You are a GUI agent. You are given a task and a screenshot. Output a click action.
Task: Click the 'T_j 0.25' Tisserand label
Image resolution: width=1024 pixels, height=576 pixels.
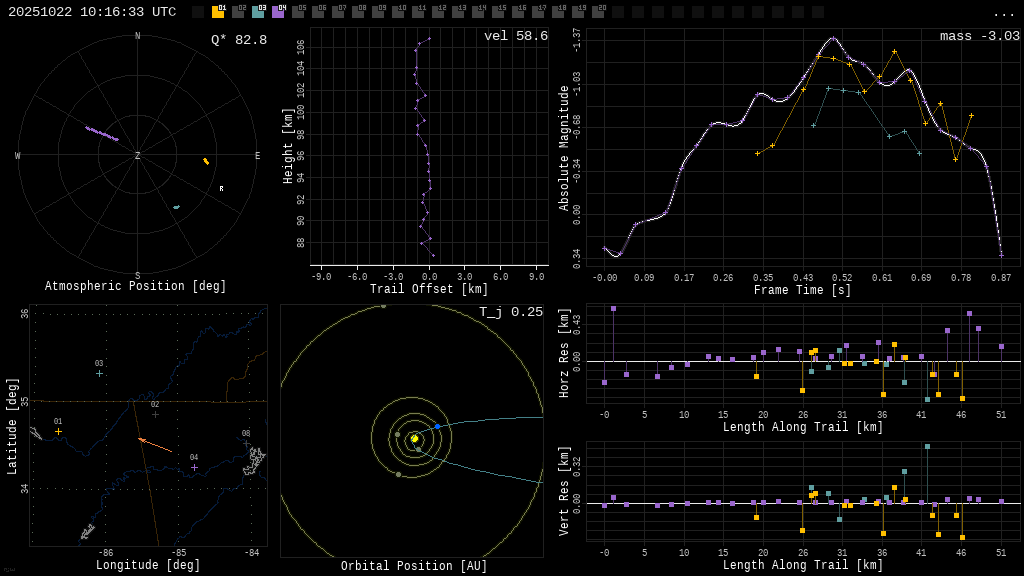[510, 312]
